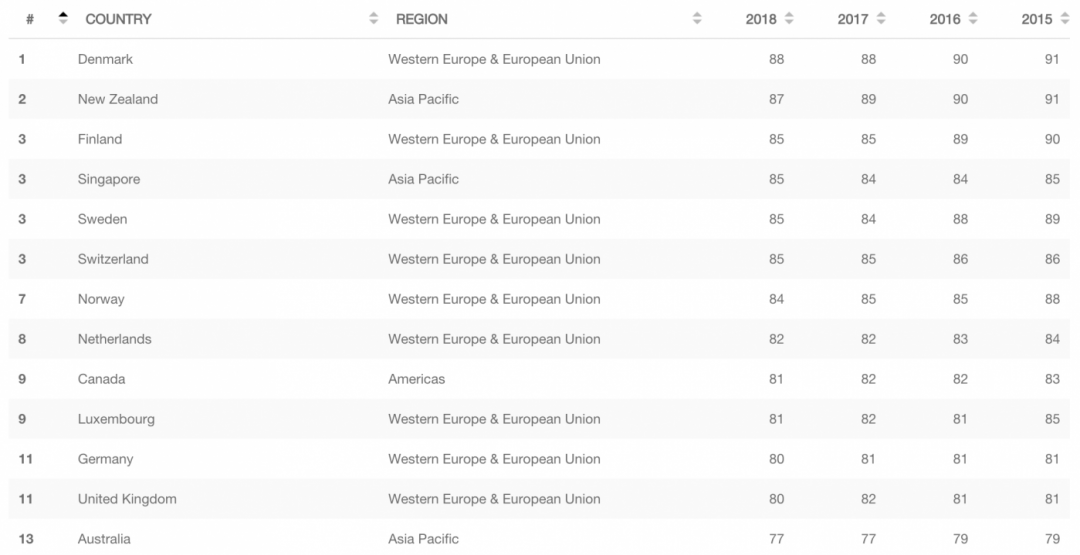Screen dimensions: 1080x555
Task: Click Luxembourg in the country list
Action: pos(116,419)
